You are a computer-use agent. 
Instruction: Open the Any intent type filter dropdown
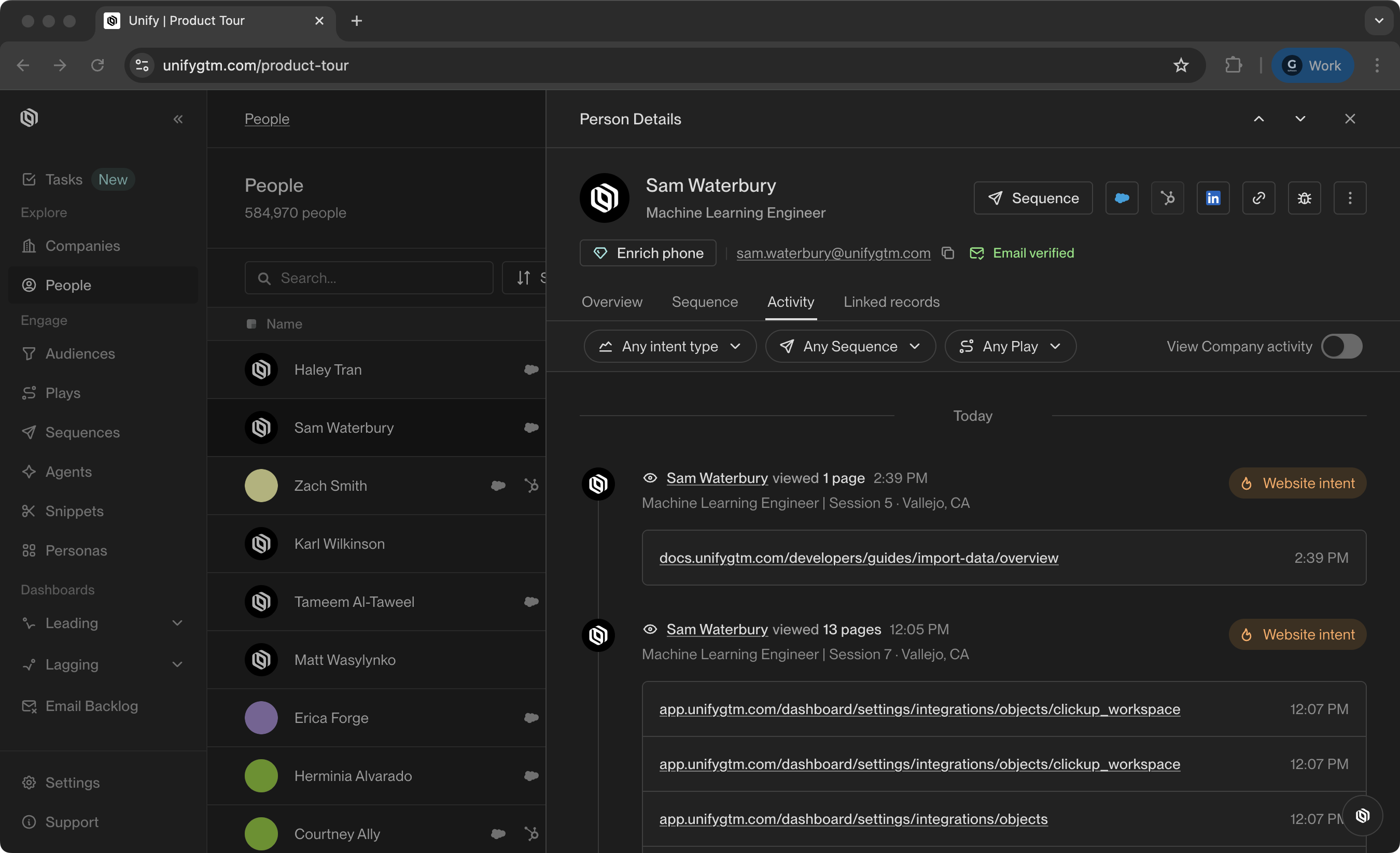tap(669, 346)
